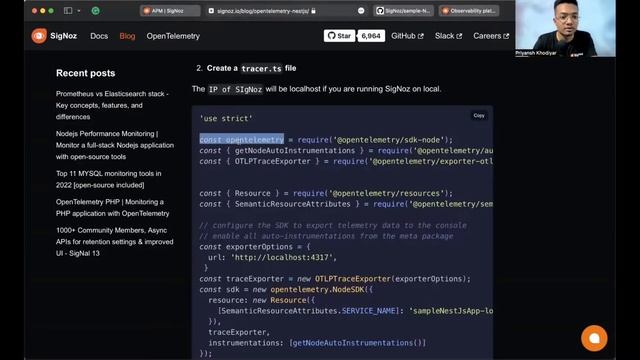Click the tracer.ts inline code
The image size is (640, 360).
pos(261,69)
